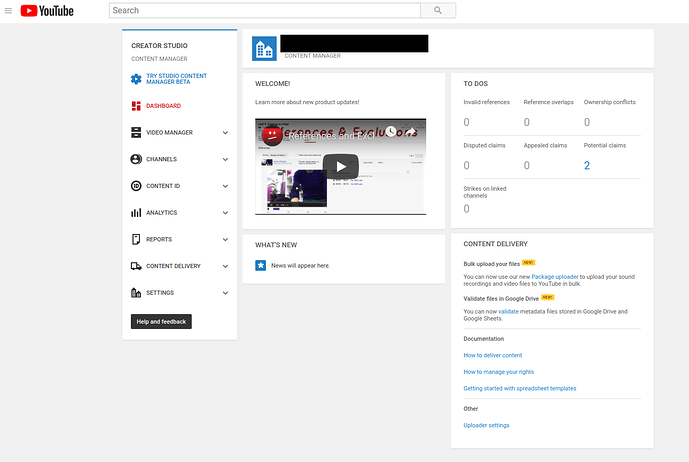Open the hamburger guide menu icon
The width and height of the screenshot is (689, 462).
[x=8, y=11]
